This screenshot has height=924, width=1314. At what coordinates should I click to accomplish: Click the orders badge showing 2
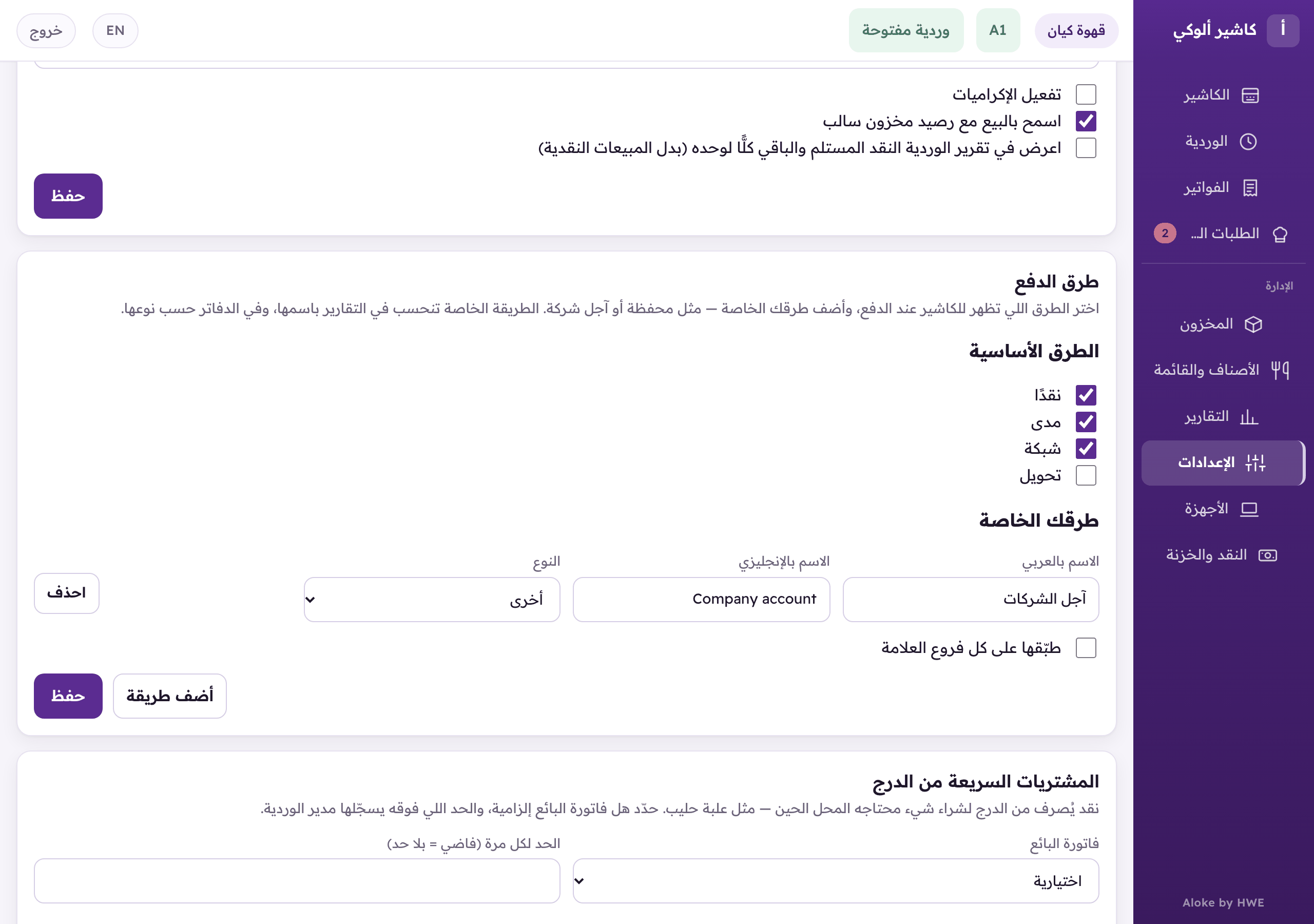pos(1165,233)
